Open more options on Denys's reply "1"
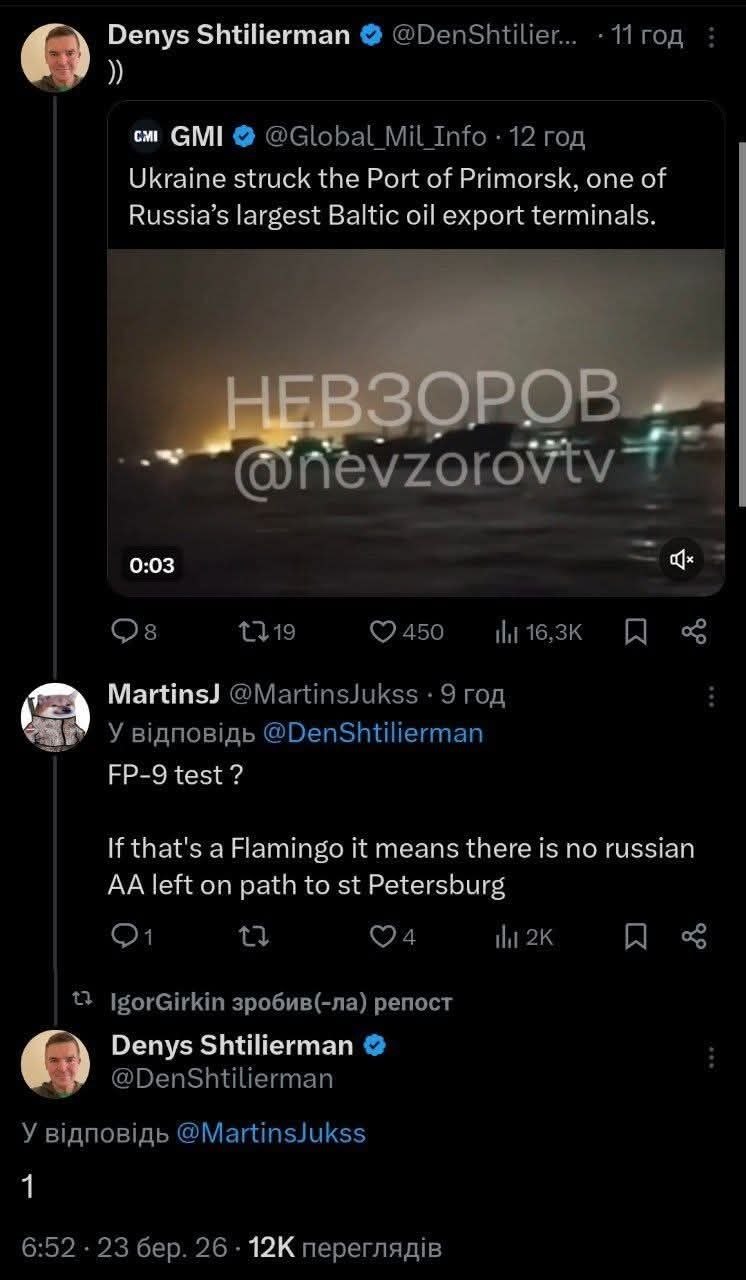The width and height of the screenshot is (746, 1280). click(711, 1057)
